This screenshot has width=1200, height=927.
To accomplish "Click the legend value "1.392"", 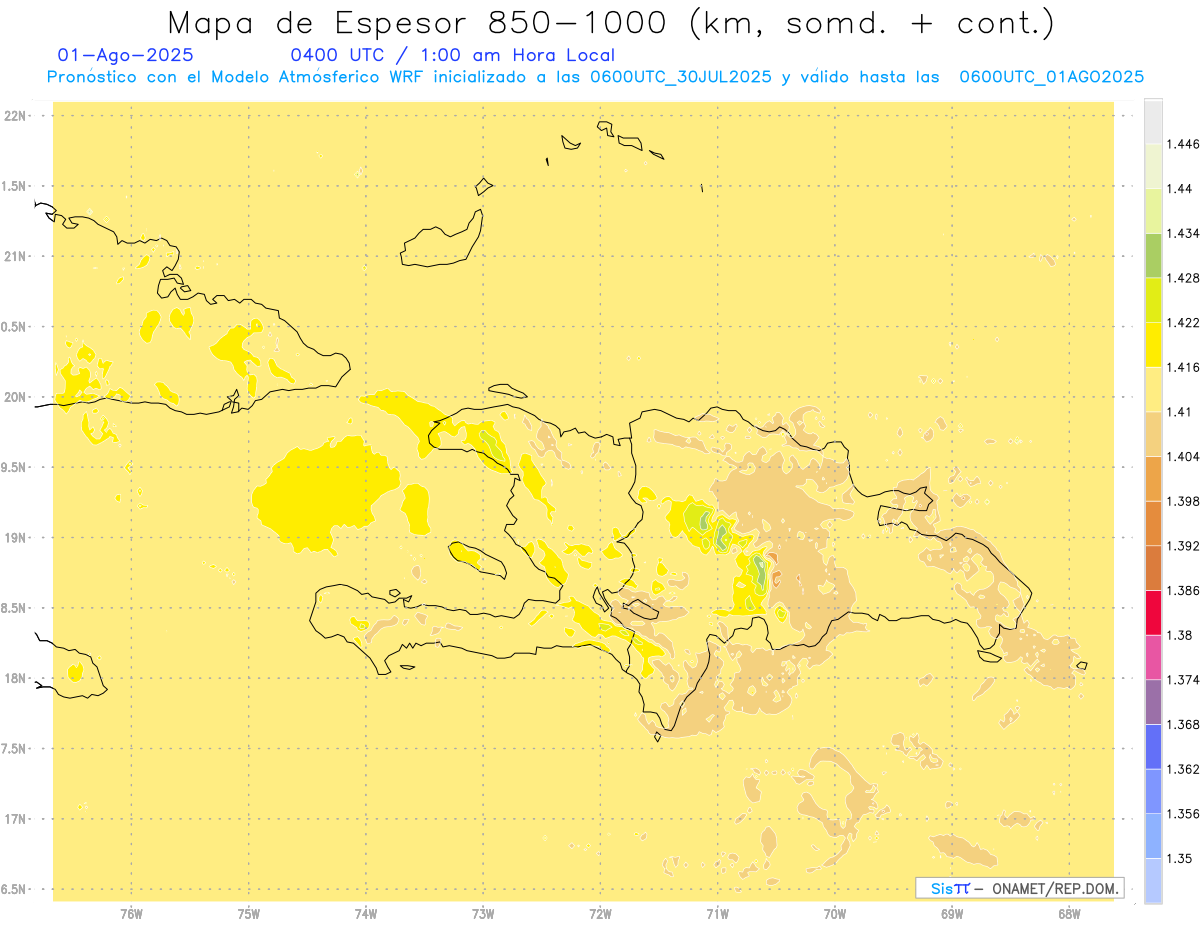I will pos(1182,546).
